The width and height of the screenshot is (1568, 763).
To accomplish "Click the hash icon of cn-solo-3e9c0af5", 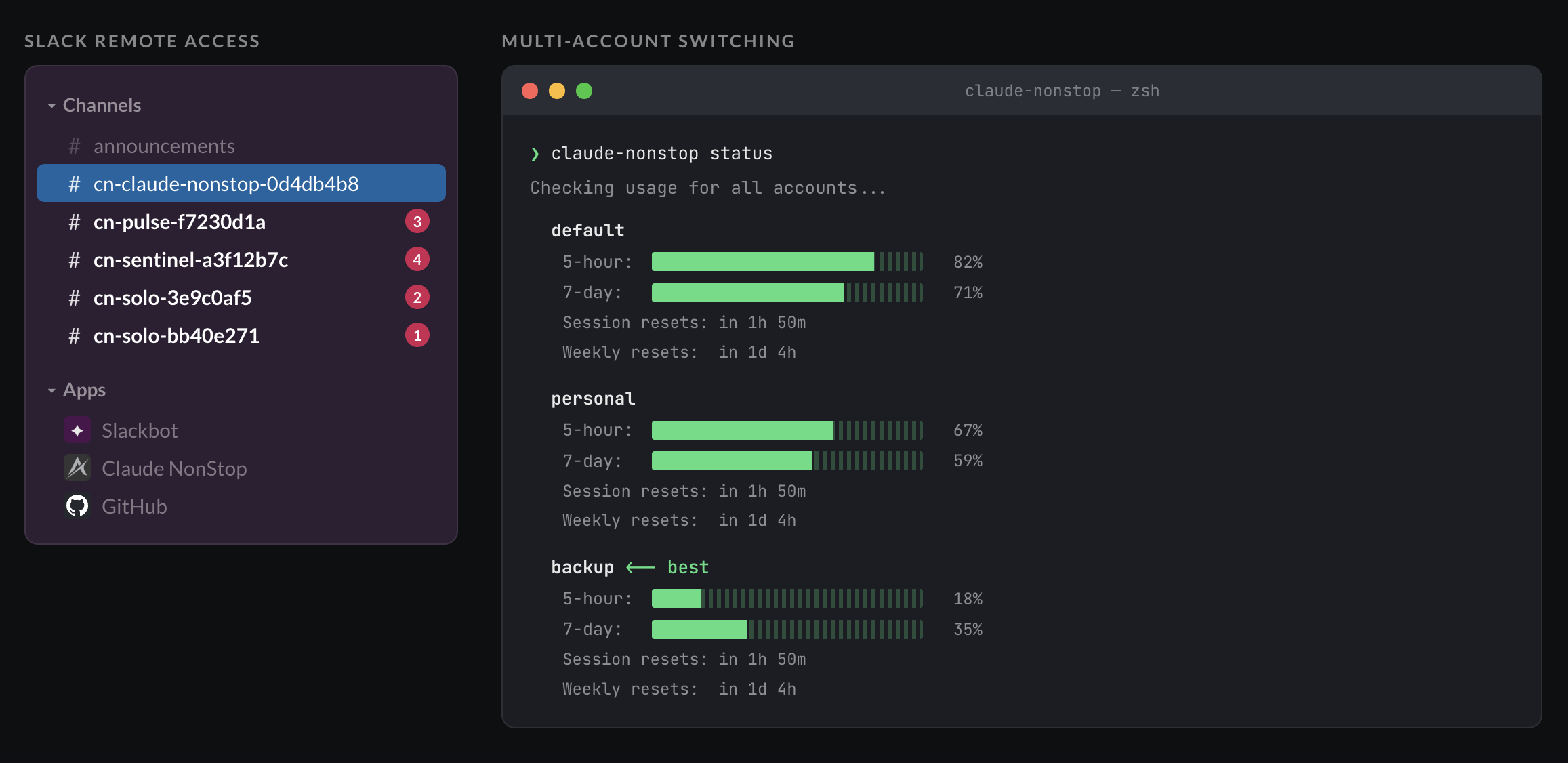I will coord(75,298).
